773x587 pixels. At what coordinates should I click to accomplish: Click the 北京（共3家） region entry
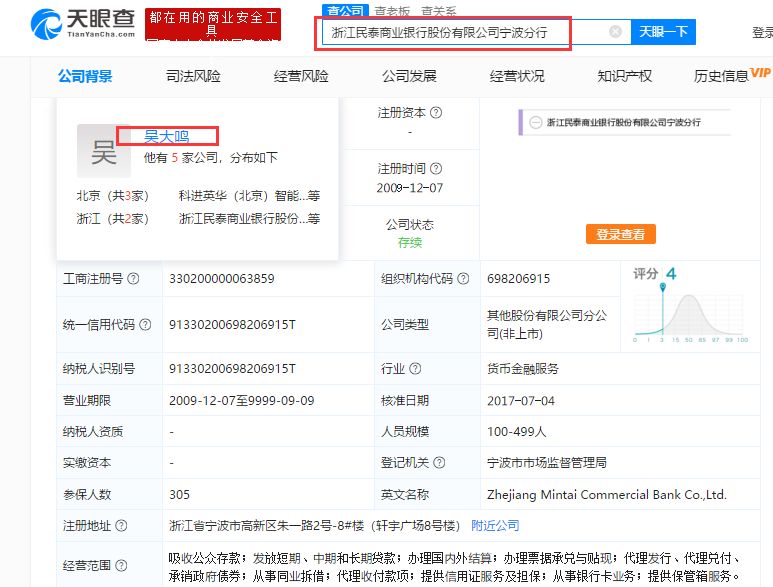click(x=112, y=196)
